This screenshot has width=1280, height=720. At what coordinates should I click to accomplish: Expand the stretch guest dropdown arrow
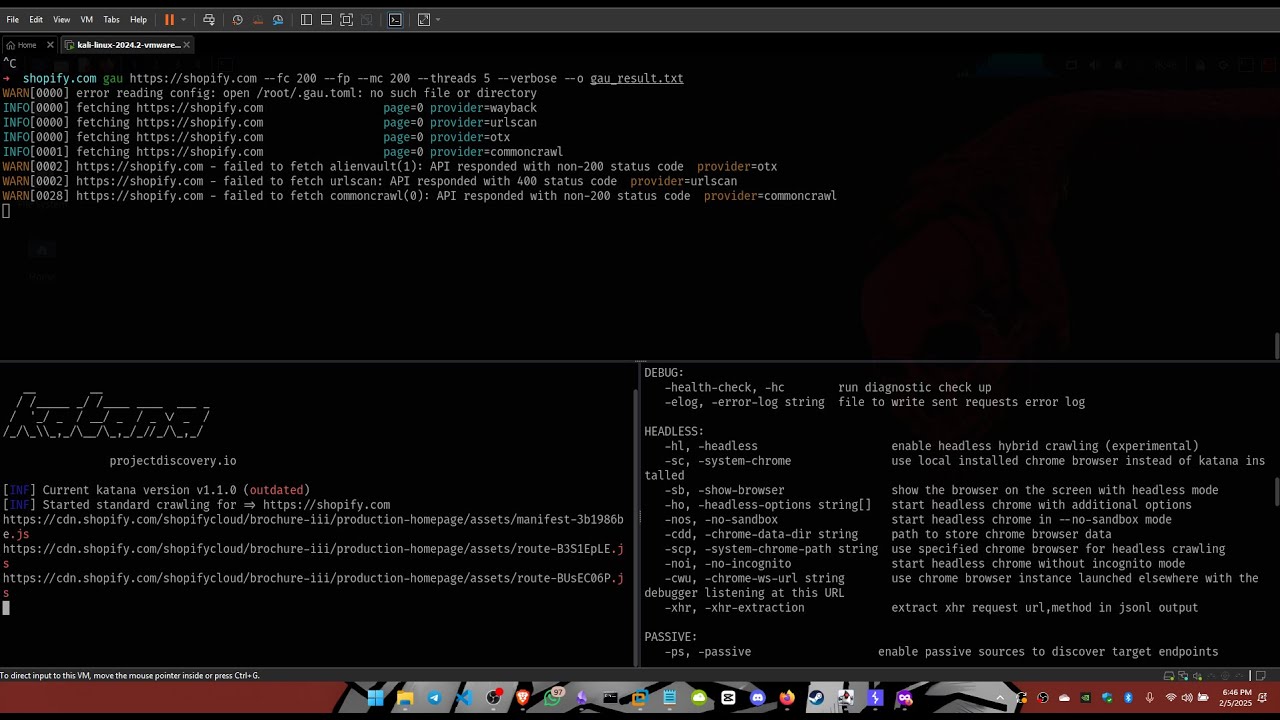(x=438, y=19)
